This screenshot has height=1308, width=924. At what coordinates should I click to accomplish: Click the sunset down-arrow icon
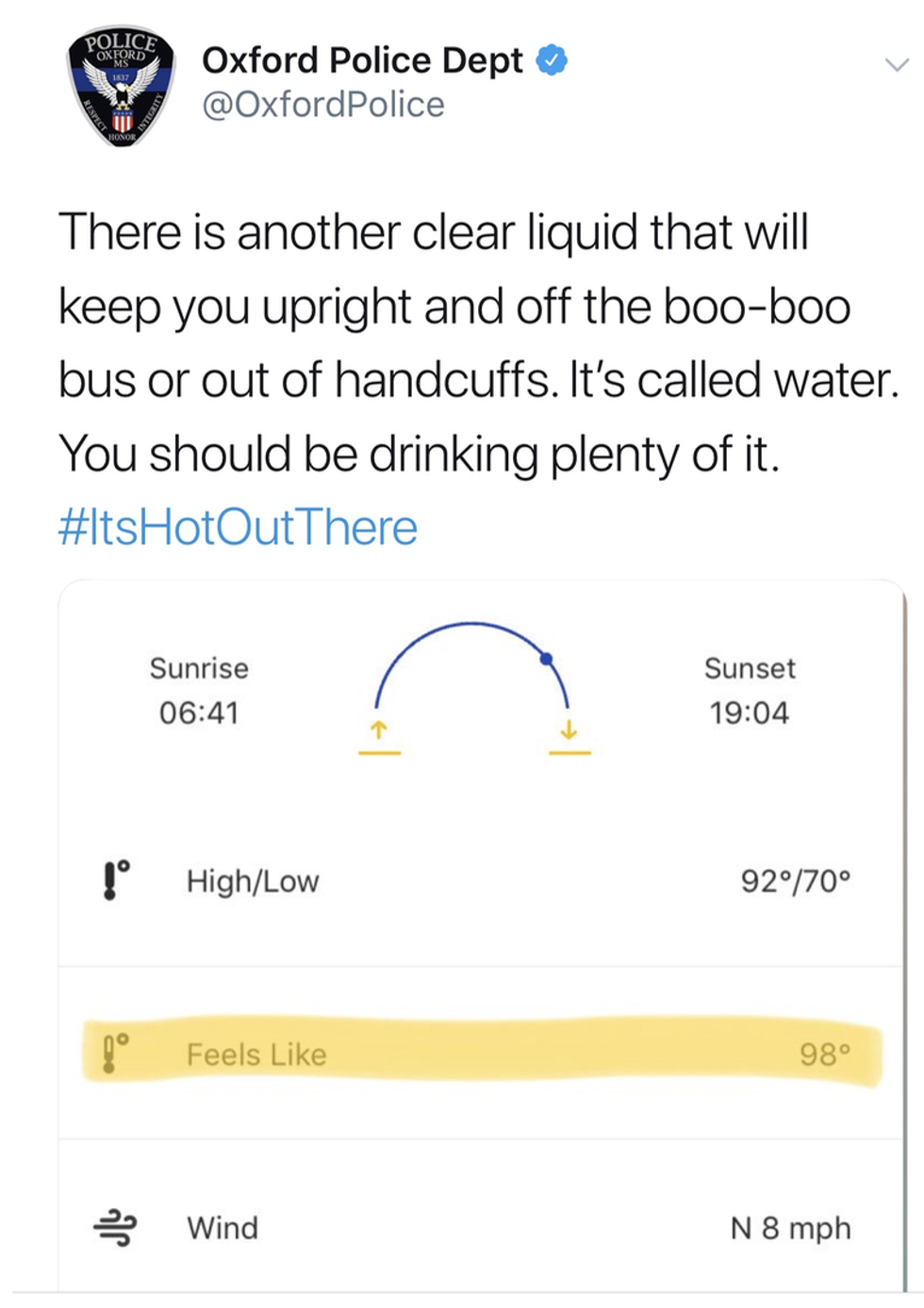tap(569, 731)
